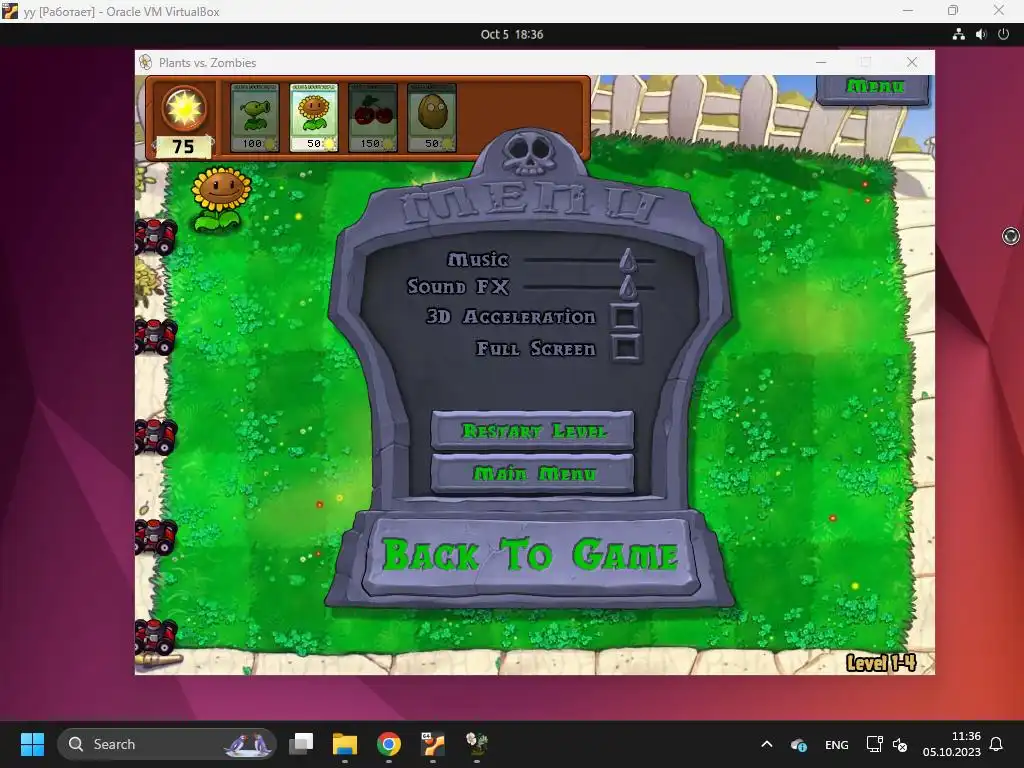Click Restart Level button
This screenshot has width=1024, height=768.
532,430
